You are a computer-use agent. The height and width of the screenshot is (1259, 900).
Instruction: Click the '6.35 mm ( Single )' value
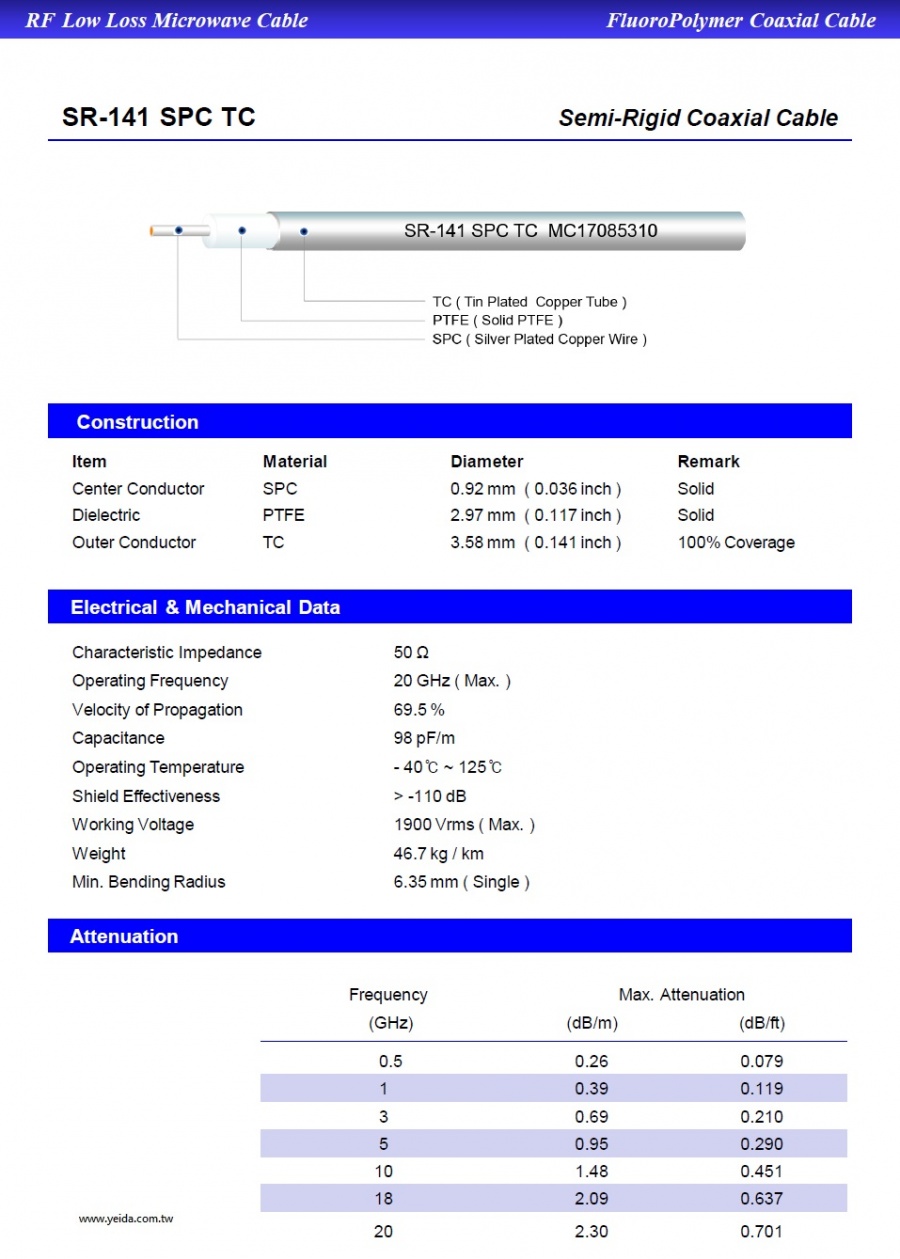pos(462,882)
